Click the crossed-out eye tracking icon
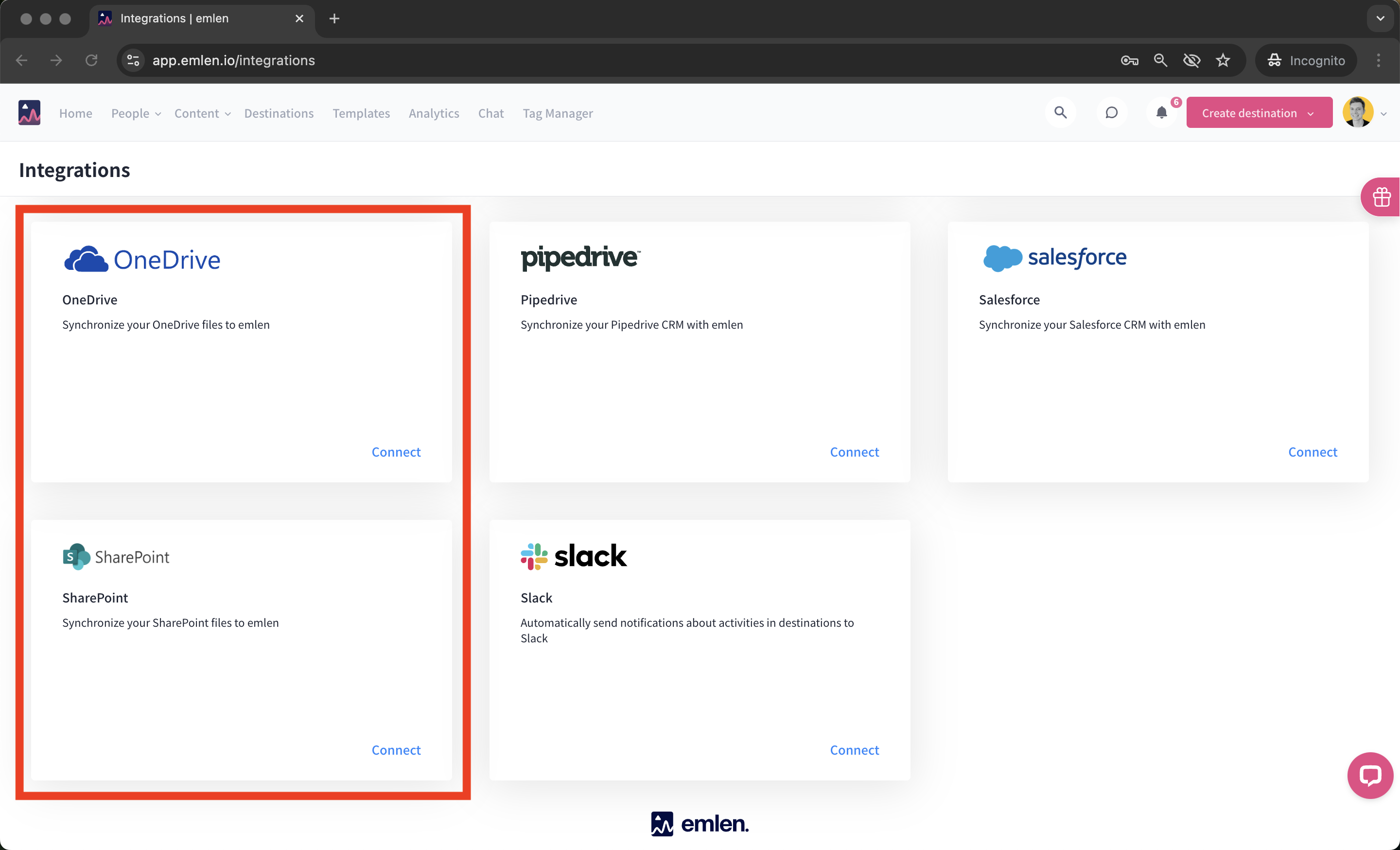Image resolution: width=1400 pixels, height=850 pixels. pos(1191,60)
